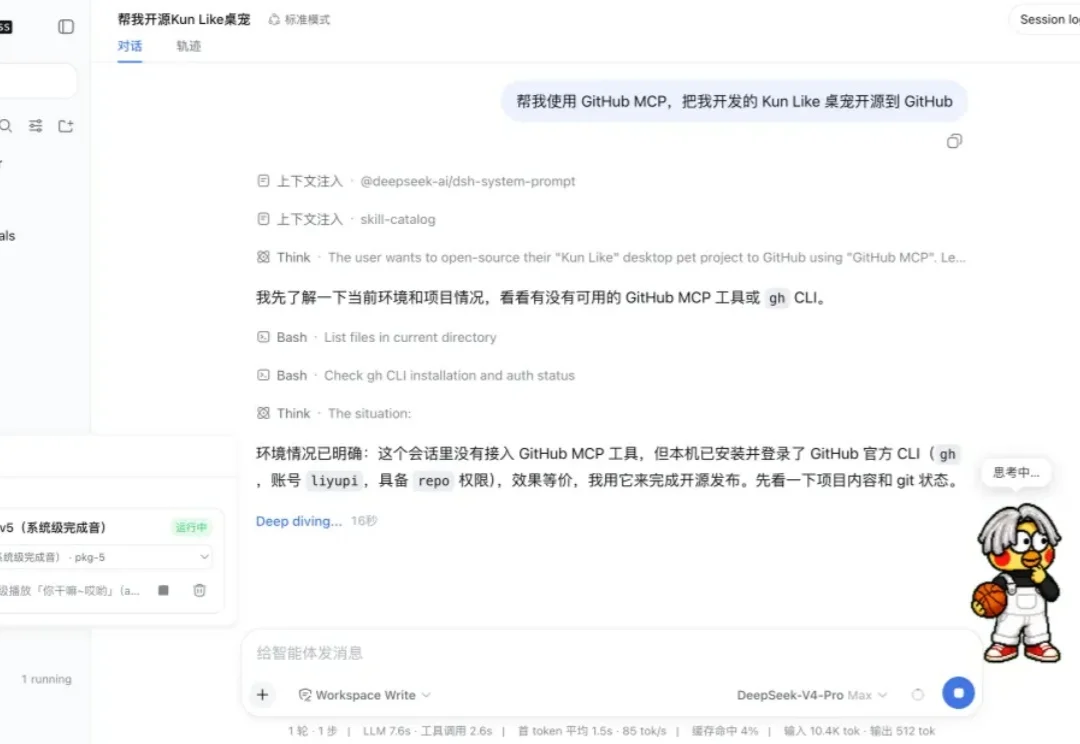Expand the Think step The situation
1080x744 pixels.
click(x=333, y=413)
